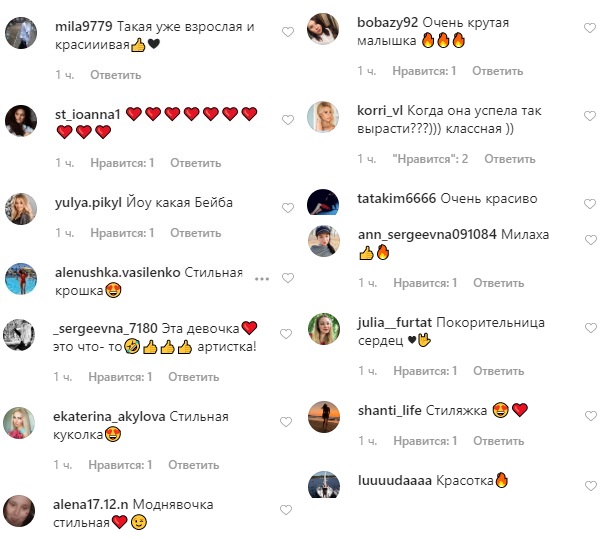The height and width of the screenshot is (539, 610).
Task: Toggle like on ekaterina_akylova's comment
Action: 286,422
